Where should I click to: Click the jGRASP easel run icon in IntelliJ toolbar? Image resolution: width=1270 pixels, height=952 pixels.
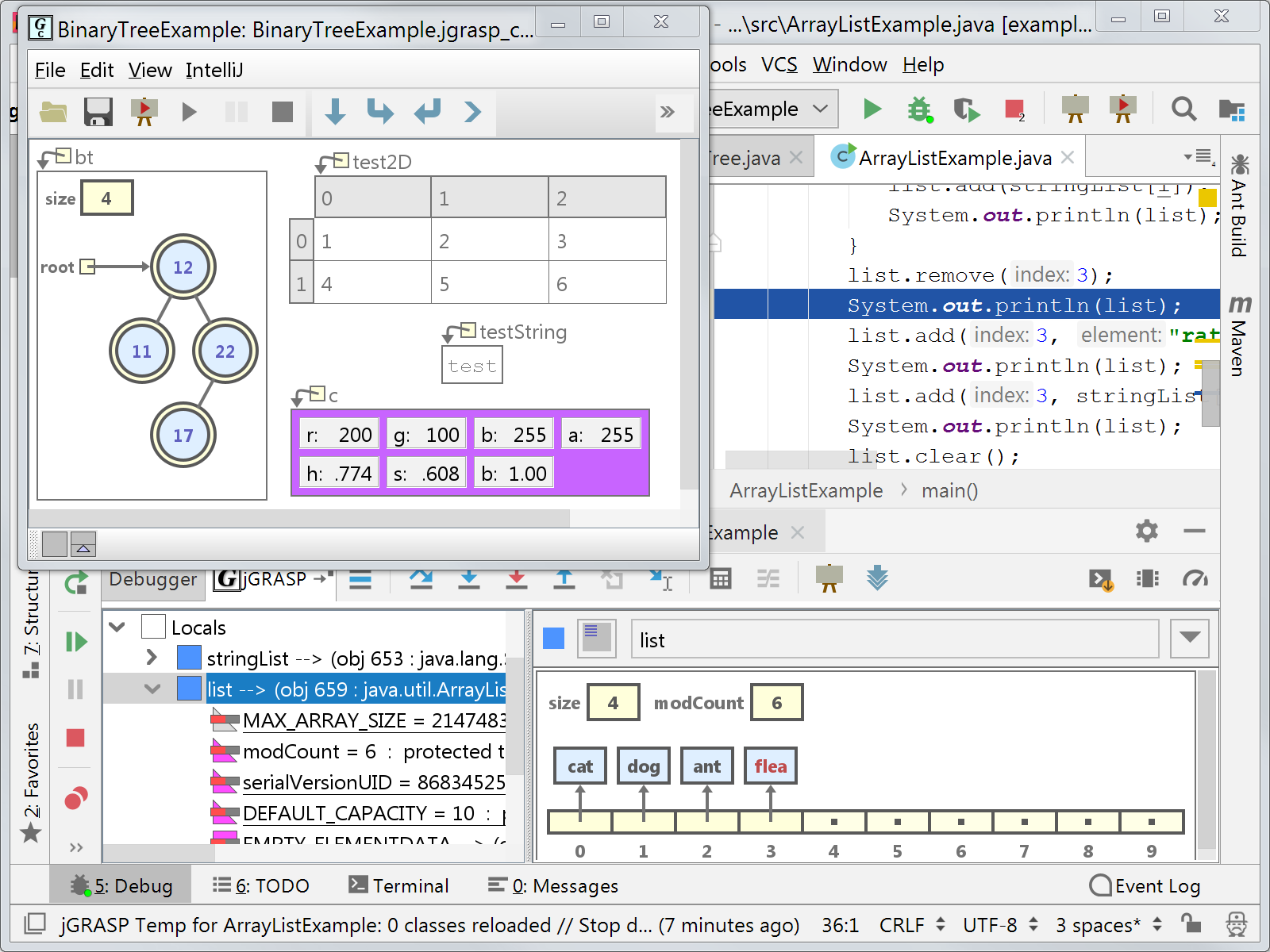pyautogui.click(x=1122, y=109)
